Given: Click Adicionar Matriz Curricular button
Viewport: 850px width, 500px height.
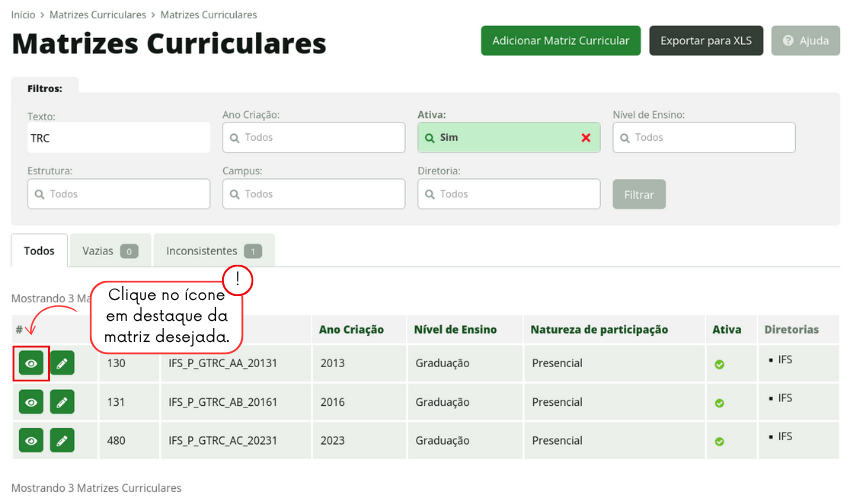Looking at the screenshot, I should [x=560, y=41].
